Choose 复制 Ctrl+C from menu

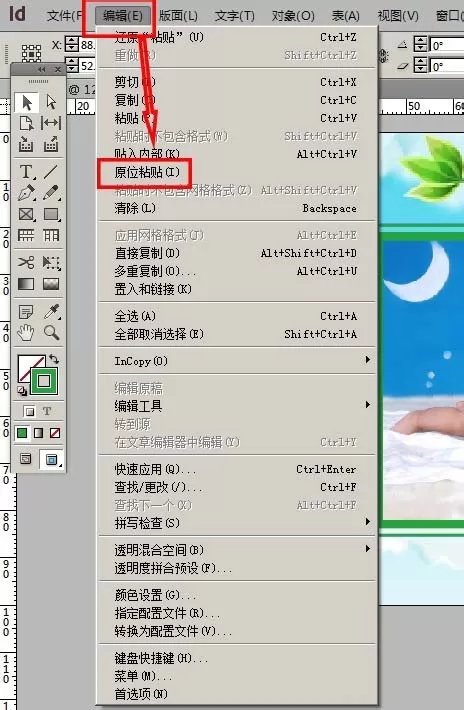[237, 100]
